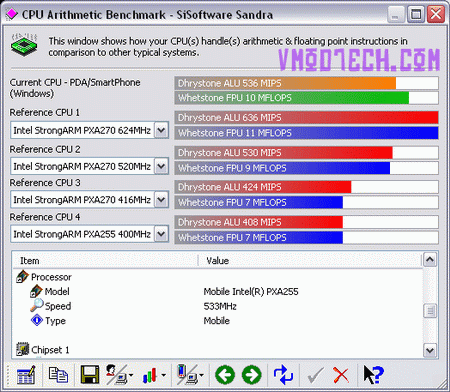Open the Reference CPU 4 dropdown arrow
Image resolution: width=450 pixels, height=392 pixels.
pos(161,234)
